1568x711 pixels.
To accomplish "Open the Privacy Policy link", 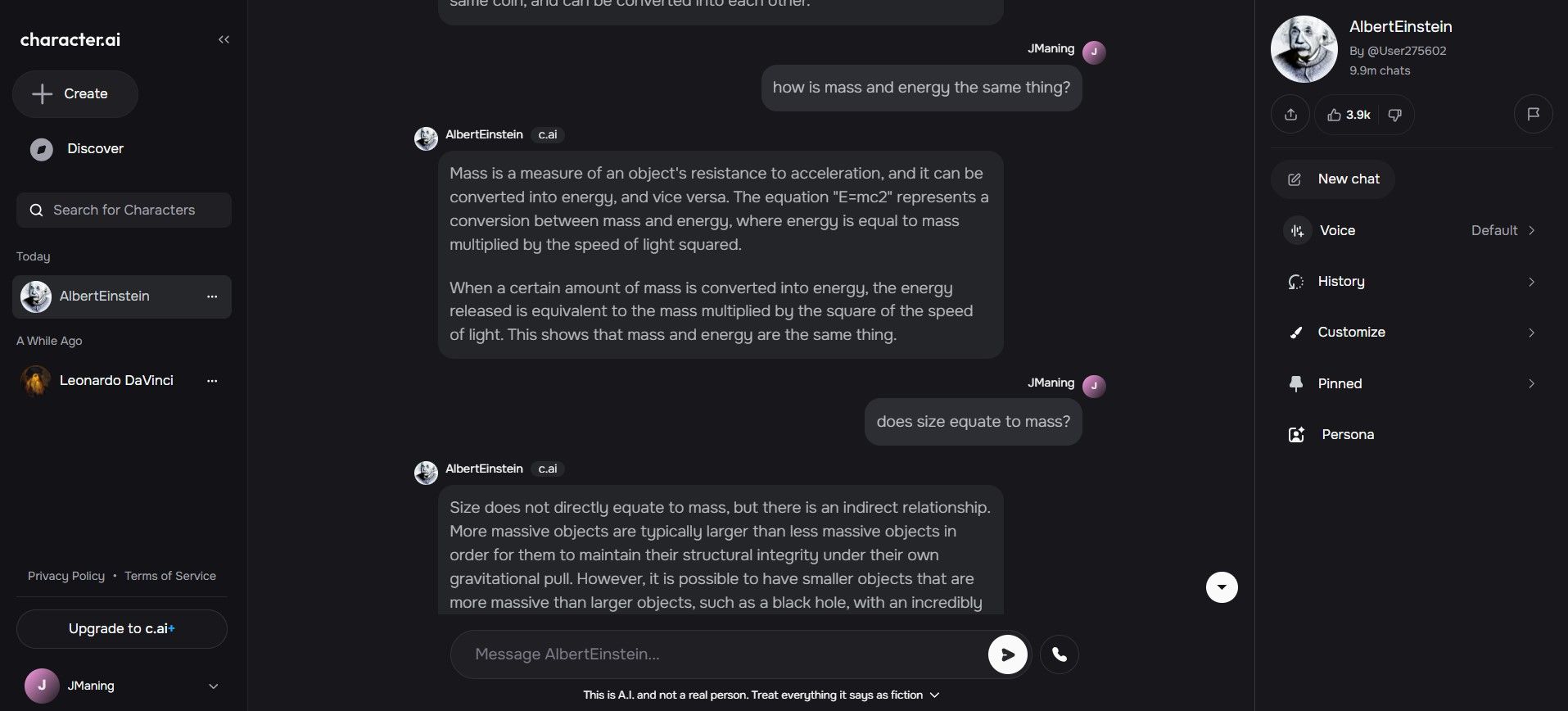I will point(66,575).
